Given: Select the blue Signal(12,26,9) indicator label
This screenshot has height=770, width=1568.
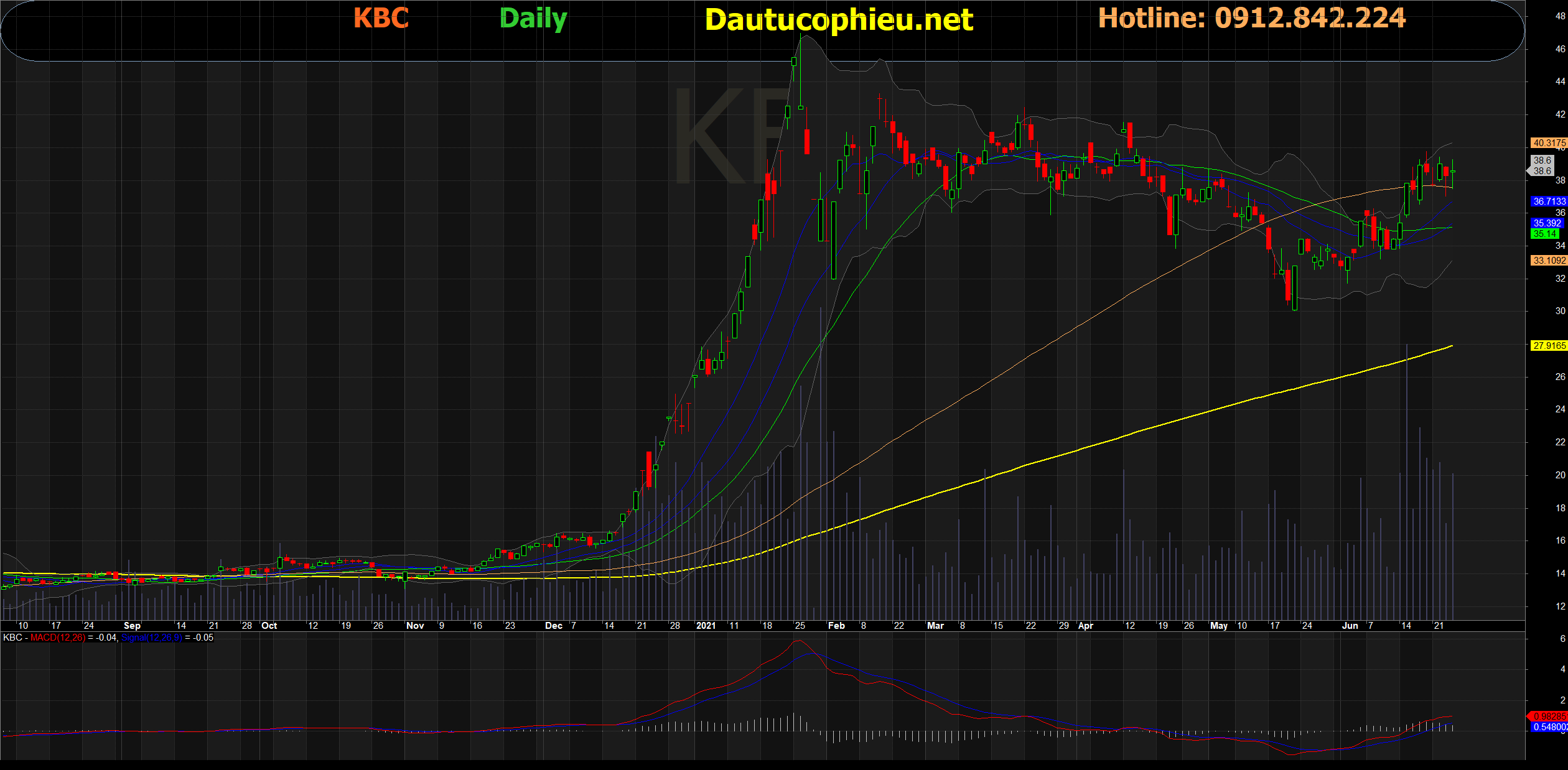Looking at the screenshot, I should tap(151, 638).
